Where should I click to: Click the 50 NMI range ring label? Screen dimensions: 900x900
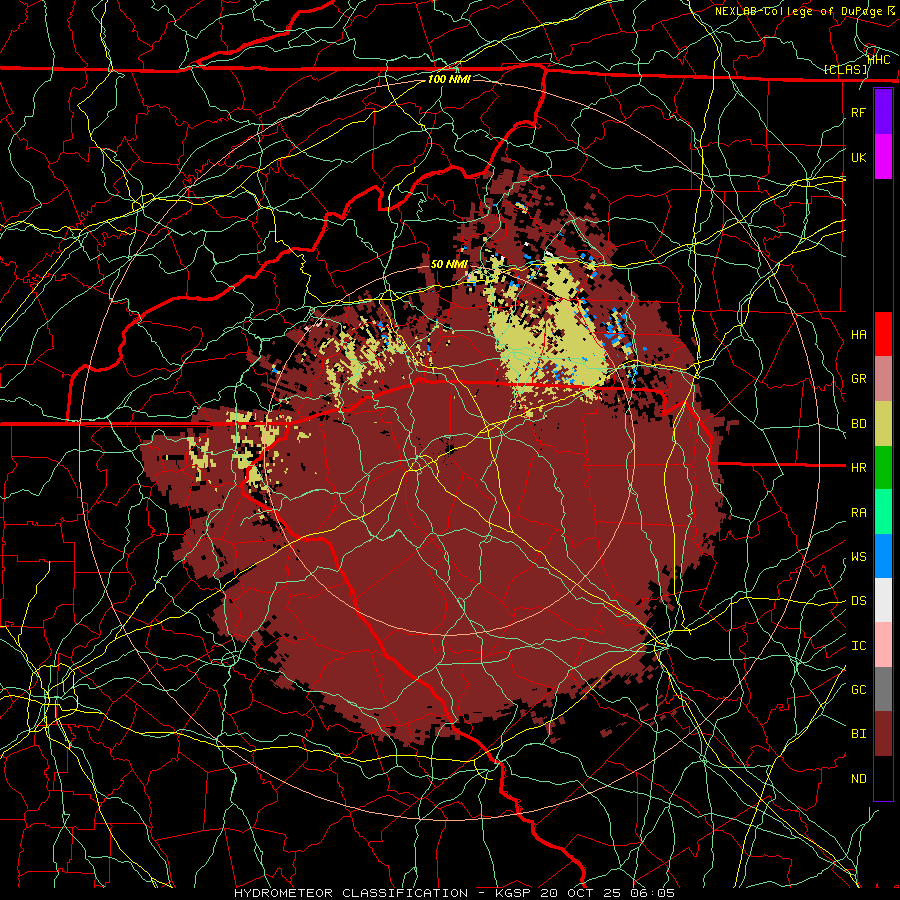[449, 264]
